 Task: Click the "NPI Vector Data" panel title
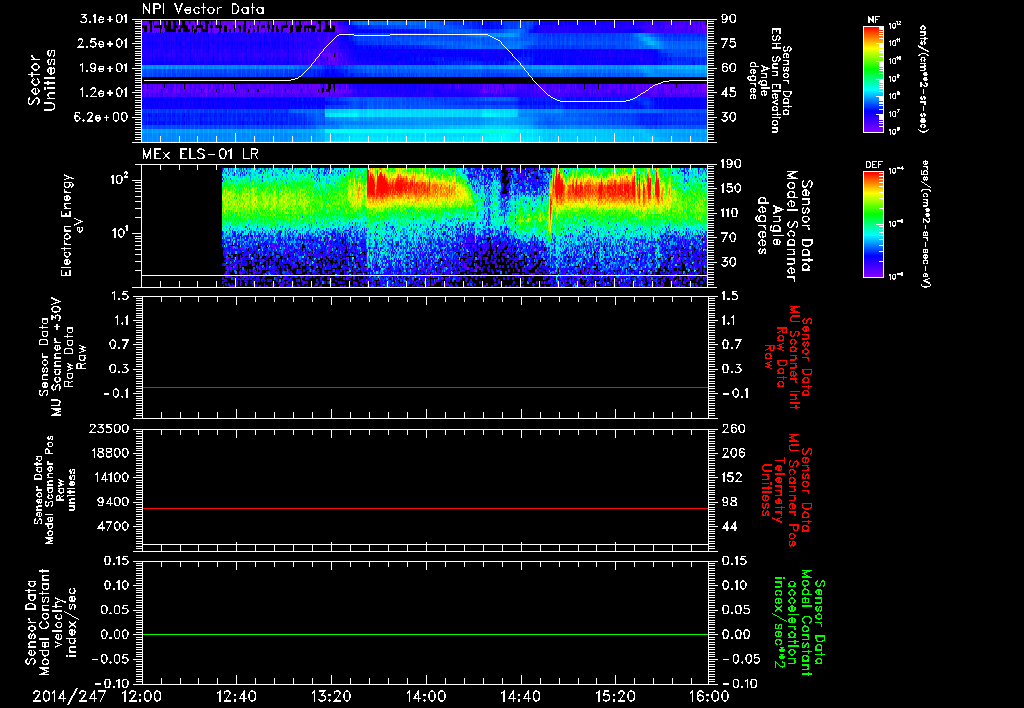[203, 9]
